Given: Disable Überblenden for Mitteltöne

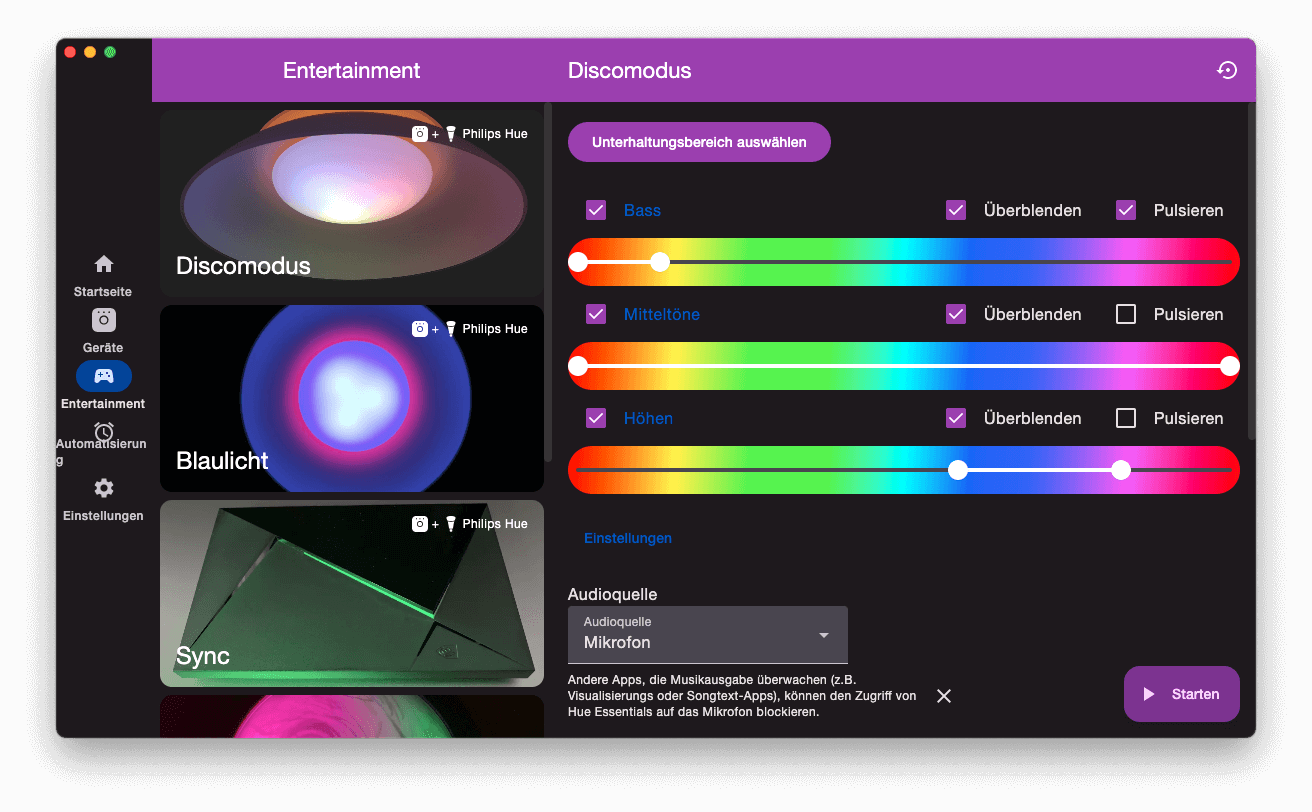Looking at the screenshot, I should [956, 314].
